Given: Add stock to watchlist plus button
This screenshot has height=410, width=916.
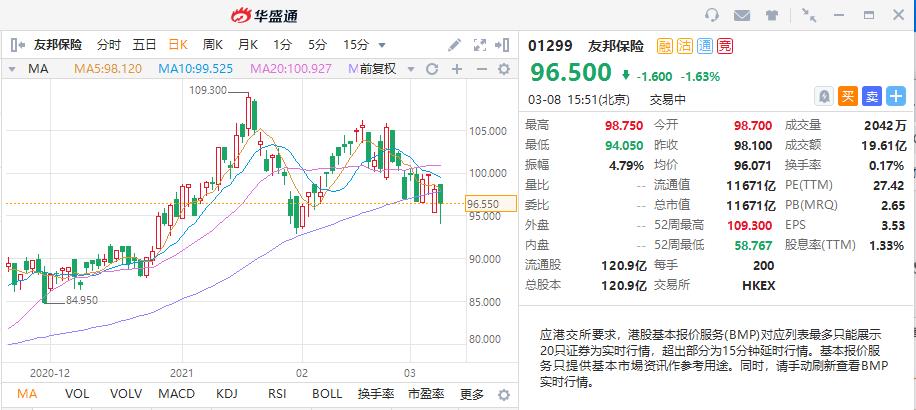Looking at the screenshot, I should [x=896, y=96].
